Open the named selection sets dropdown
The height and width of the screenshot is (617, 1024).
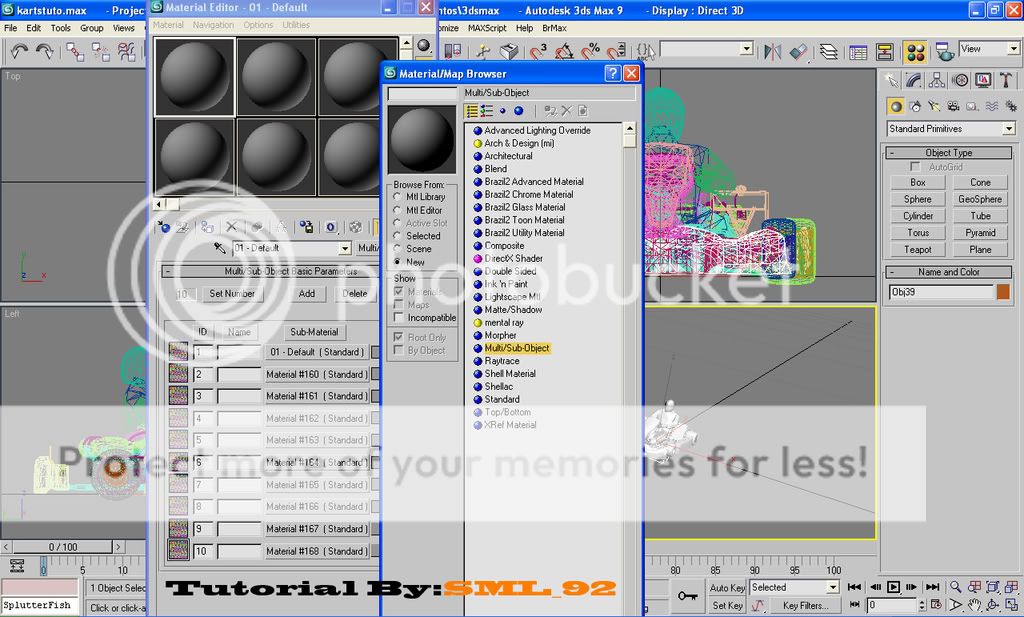tap(707, 49)
